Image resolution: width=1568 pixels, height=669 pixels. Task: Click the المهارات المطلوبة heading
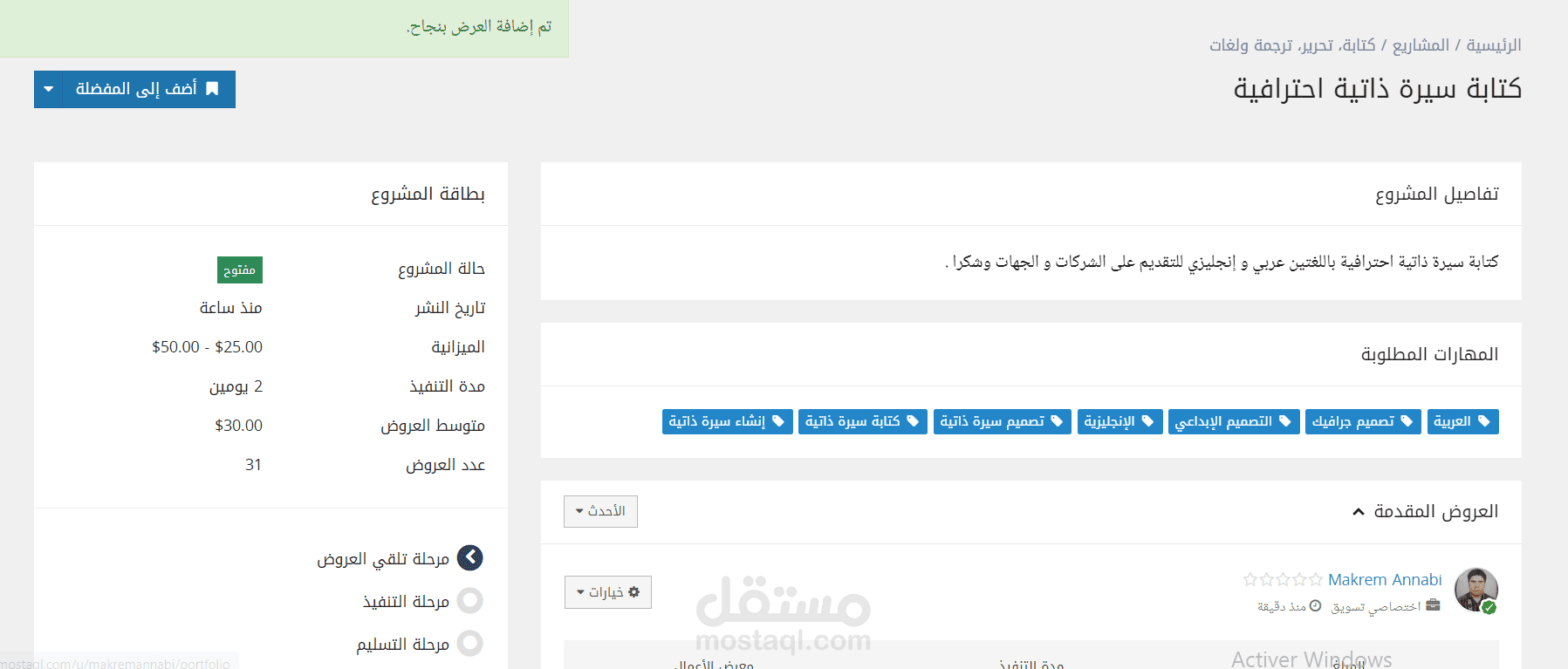coord(1430,354)
